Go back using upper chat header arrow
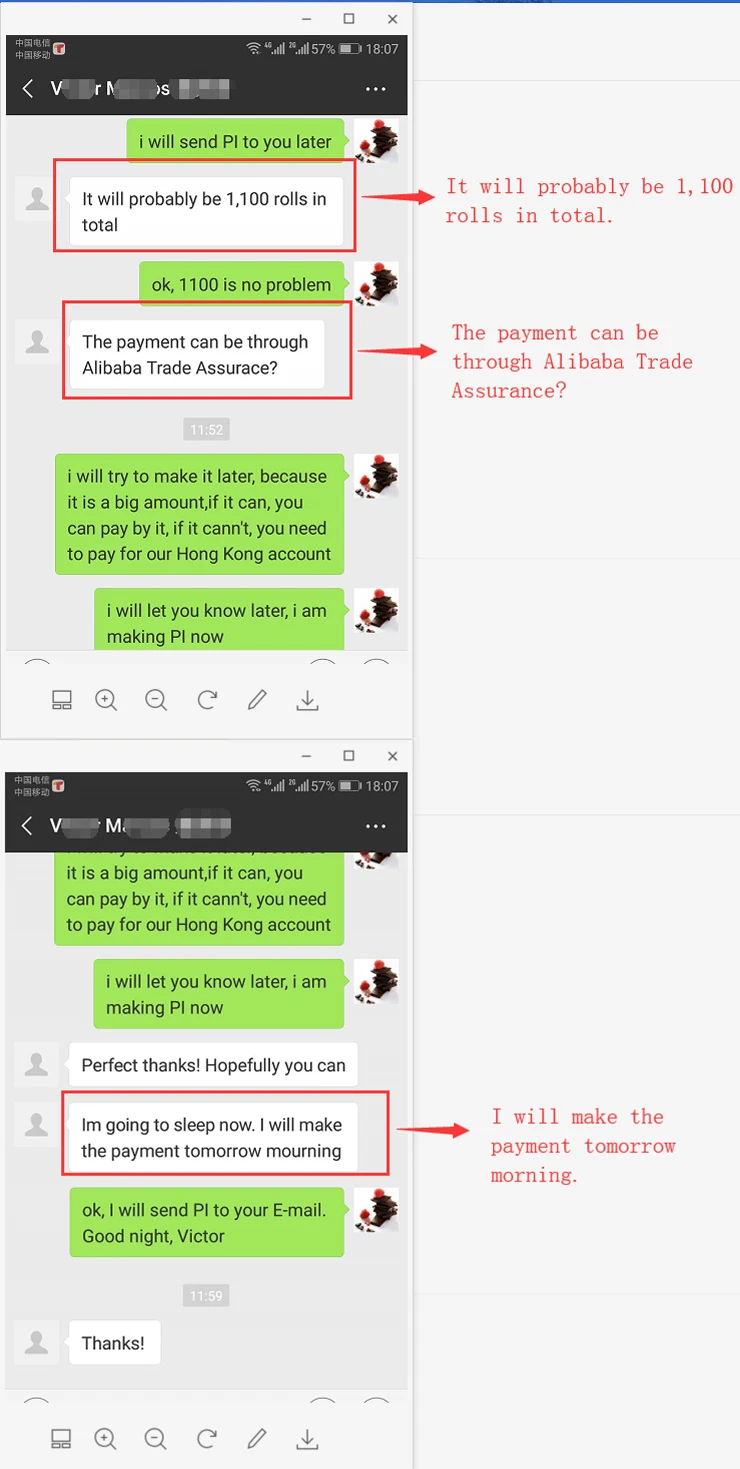Image resolution: width=740 pixels, height=1469 pixels. point(28,88)
